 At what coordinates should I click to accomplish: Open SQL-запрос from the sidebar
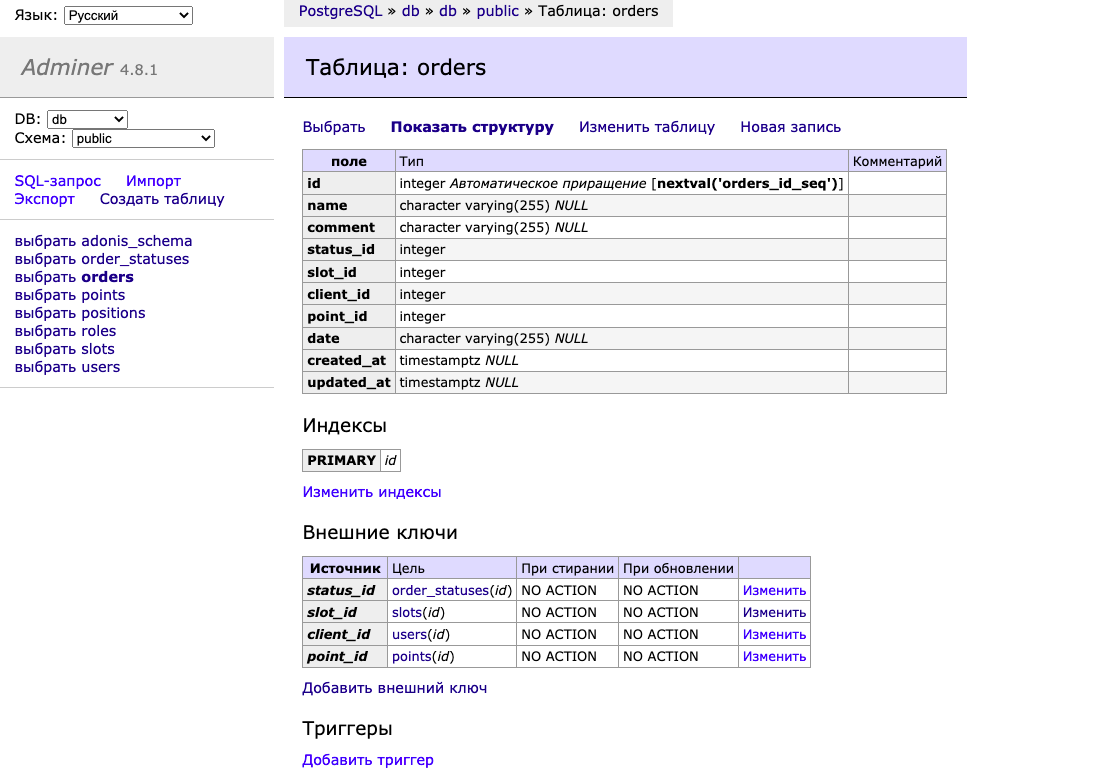(56, 181)
